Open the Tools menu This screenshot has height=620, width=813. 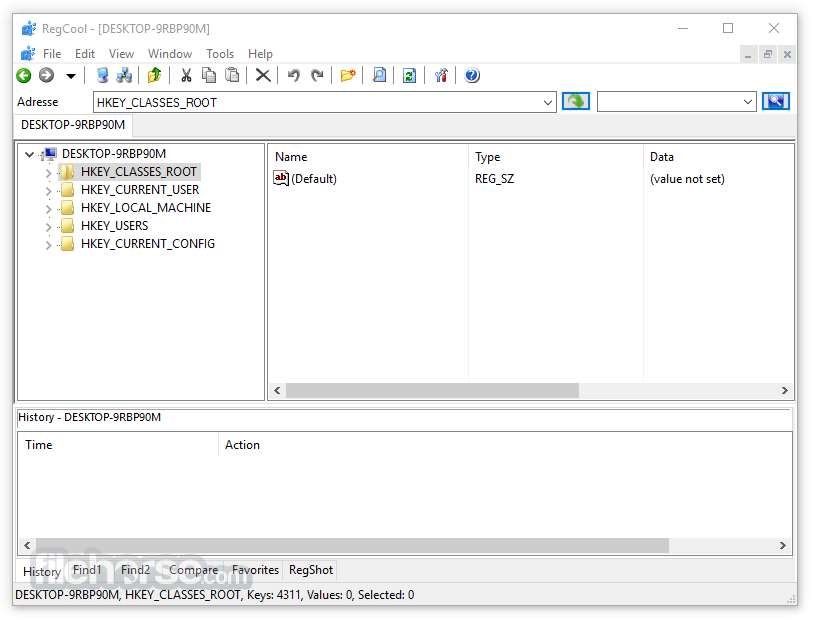click(220, 54)
